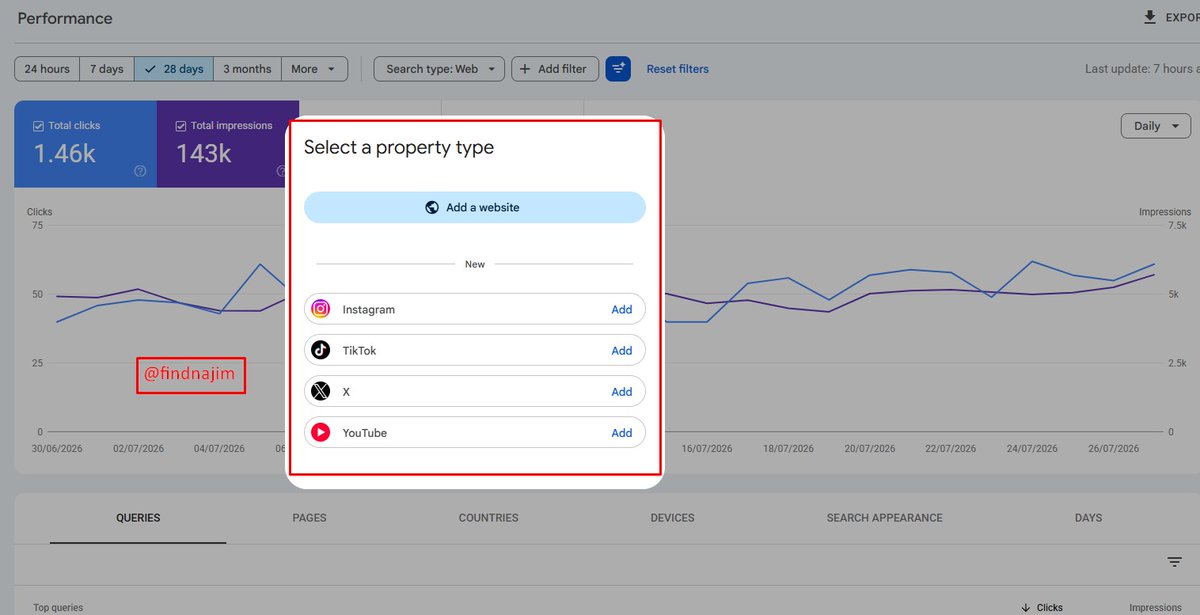1200x615 pixels.
Task: Click the Instagram logo icon
Action: 320,309
